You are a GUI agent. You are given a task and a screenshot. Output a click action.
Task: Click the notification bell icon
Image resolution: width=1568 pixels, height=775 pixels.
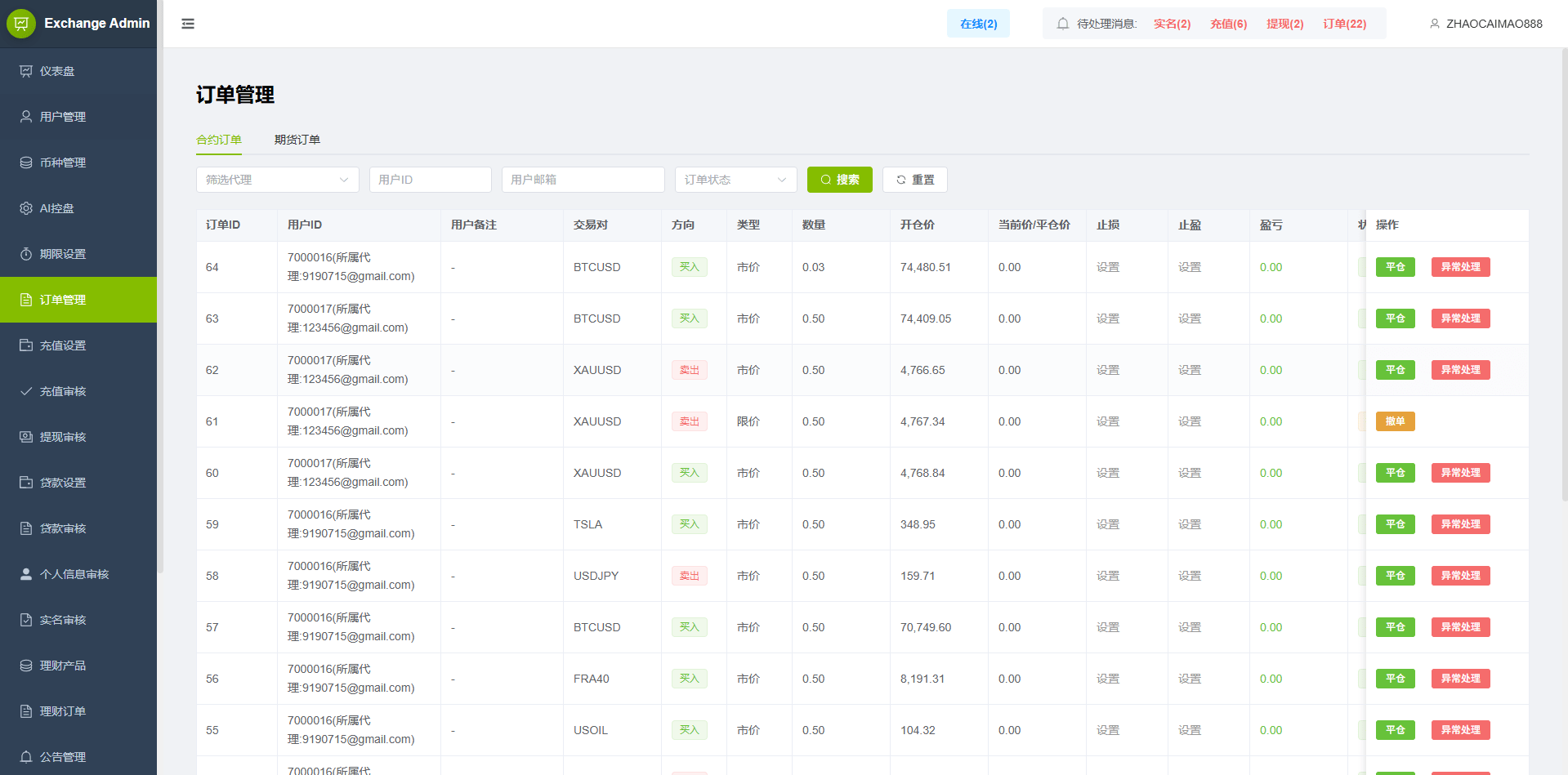tap(1062, 24)
